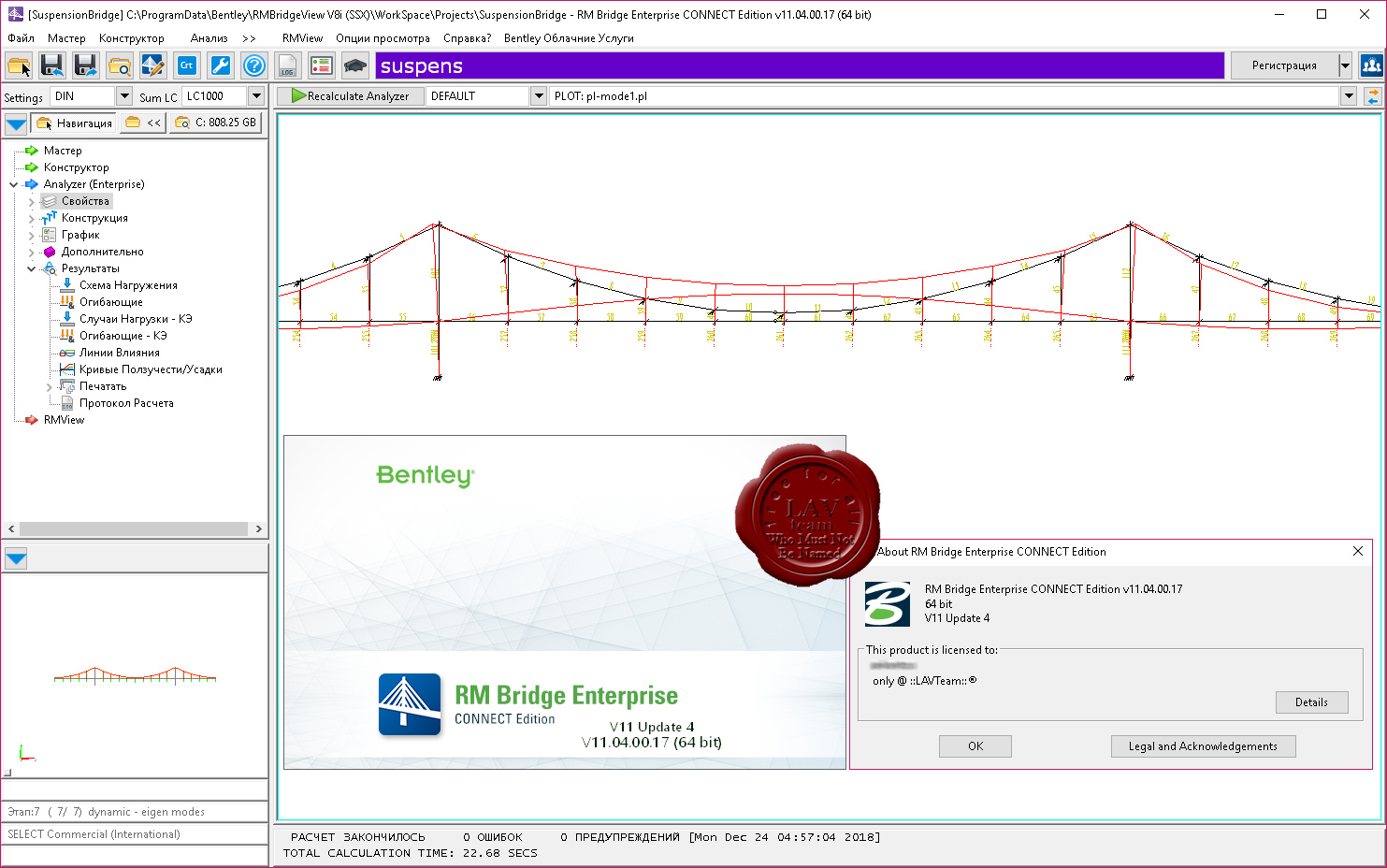Open the DEFAULT dropdown arrow
The width and height of the screenshot is (1387, 868).
tap(539, 96)
